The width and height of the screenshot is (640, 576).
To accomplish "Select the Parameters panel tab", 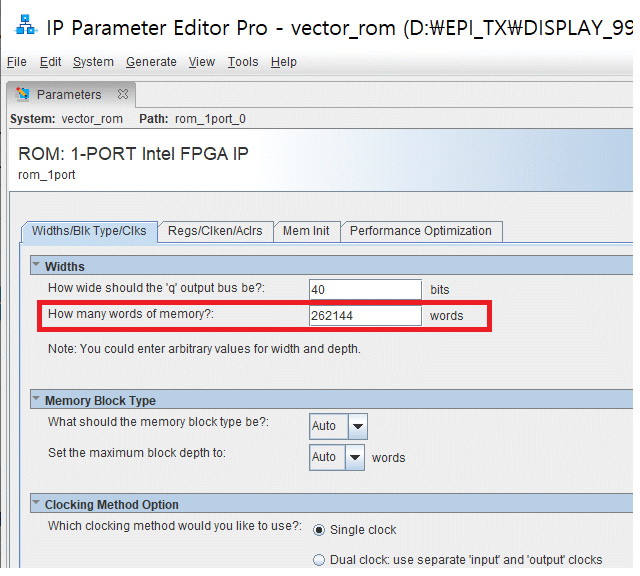I will point(69,95).
